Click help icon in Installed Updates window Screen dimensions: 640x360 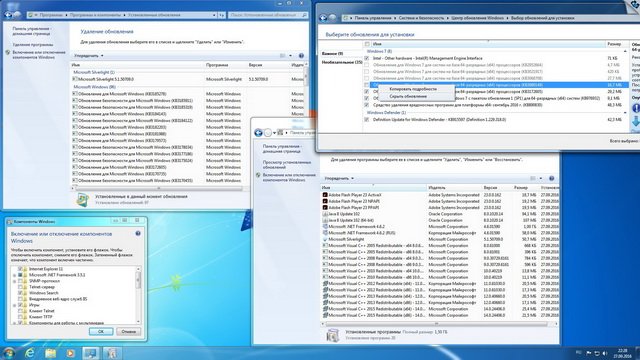pos(301,56)
